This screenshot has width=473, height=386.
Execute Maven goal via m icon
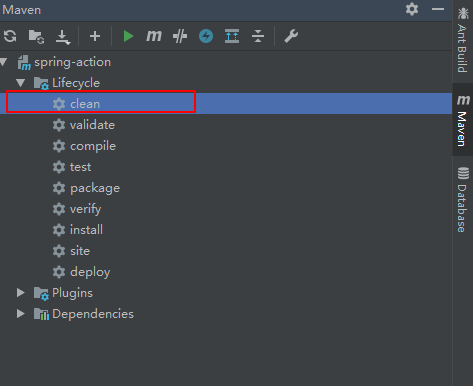(154, 36)
